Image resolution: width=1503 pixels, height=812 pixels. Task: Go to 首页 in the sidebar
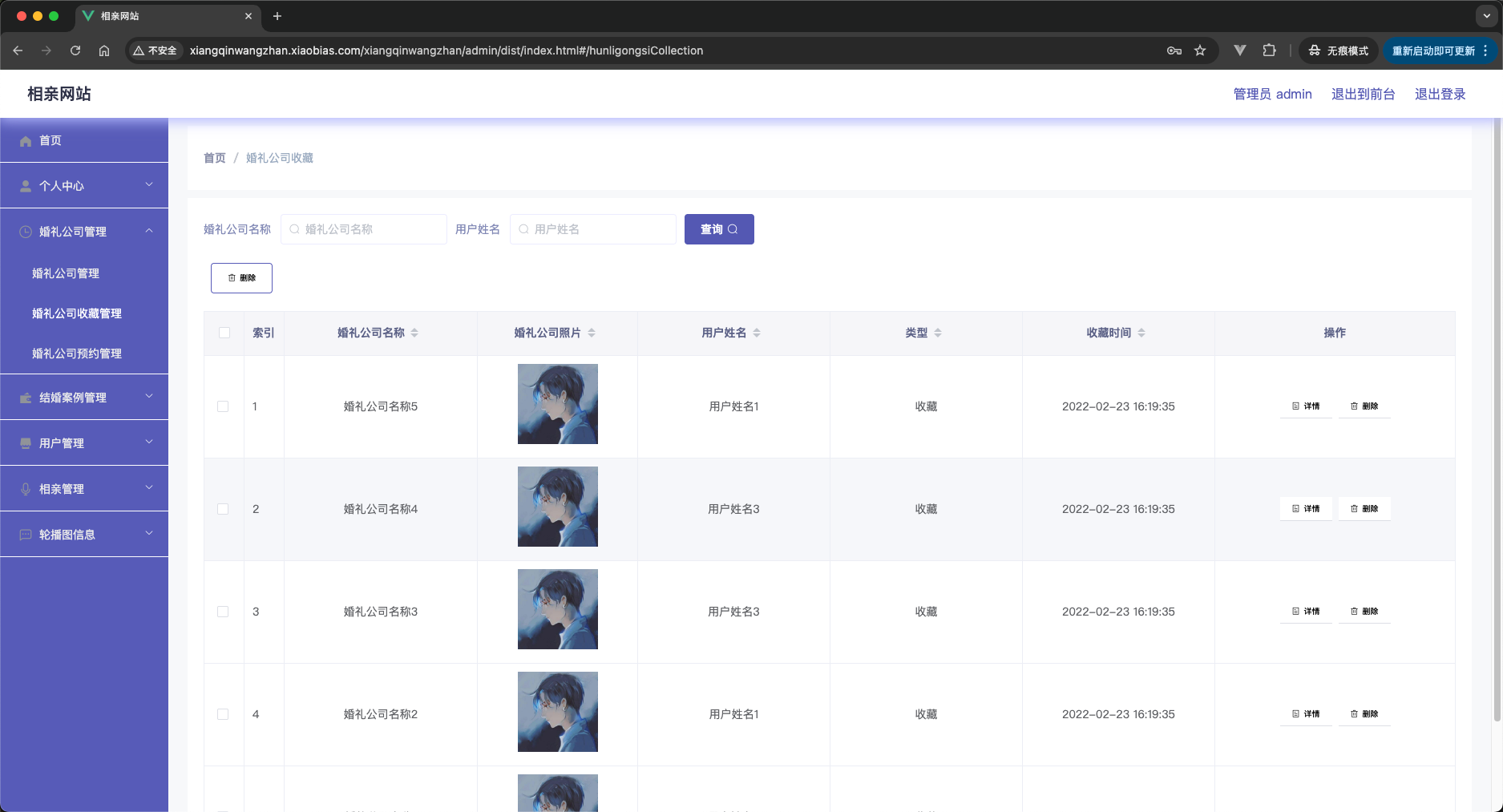(84, 140)
